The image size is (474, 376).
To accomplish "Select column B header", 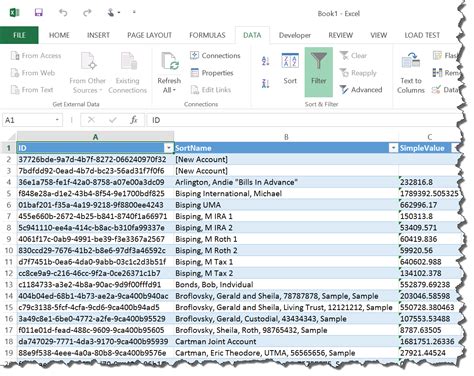I will point(286,137).
